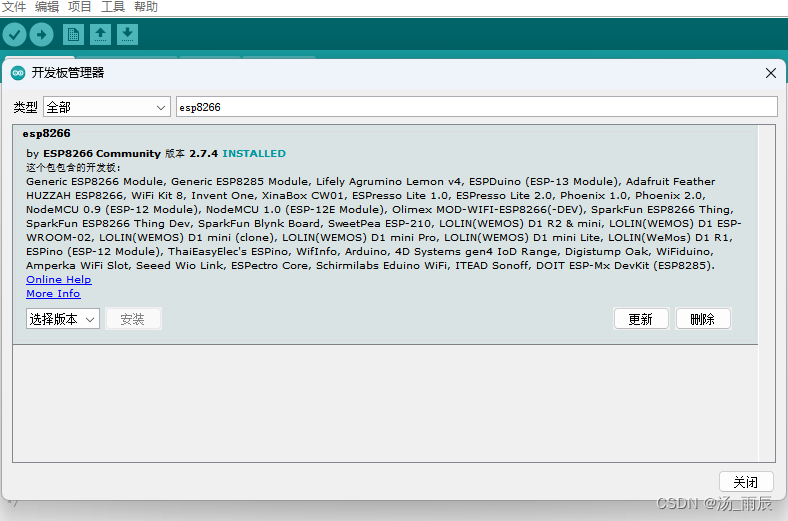
Task: Click the Verify checkmark toolbar icon
Action: [x=15, y=35]
